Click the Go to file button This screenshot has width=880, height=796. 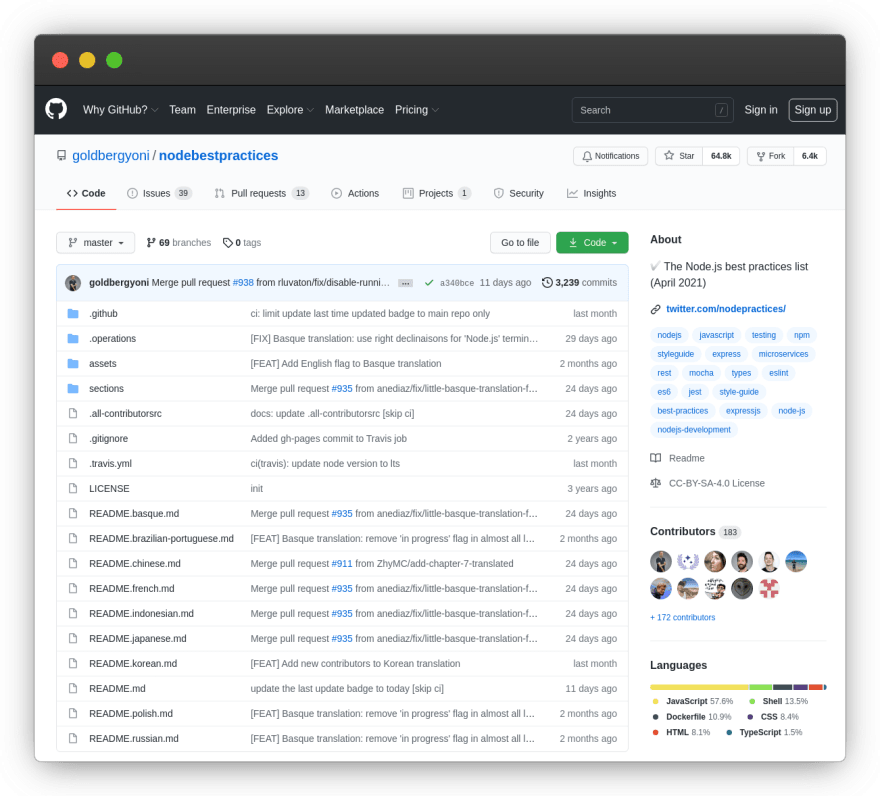click(520, 243)
